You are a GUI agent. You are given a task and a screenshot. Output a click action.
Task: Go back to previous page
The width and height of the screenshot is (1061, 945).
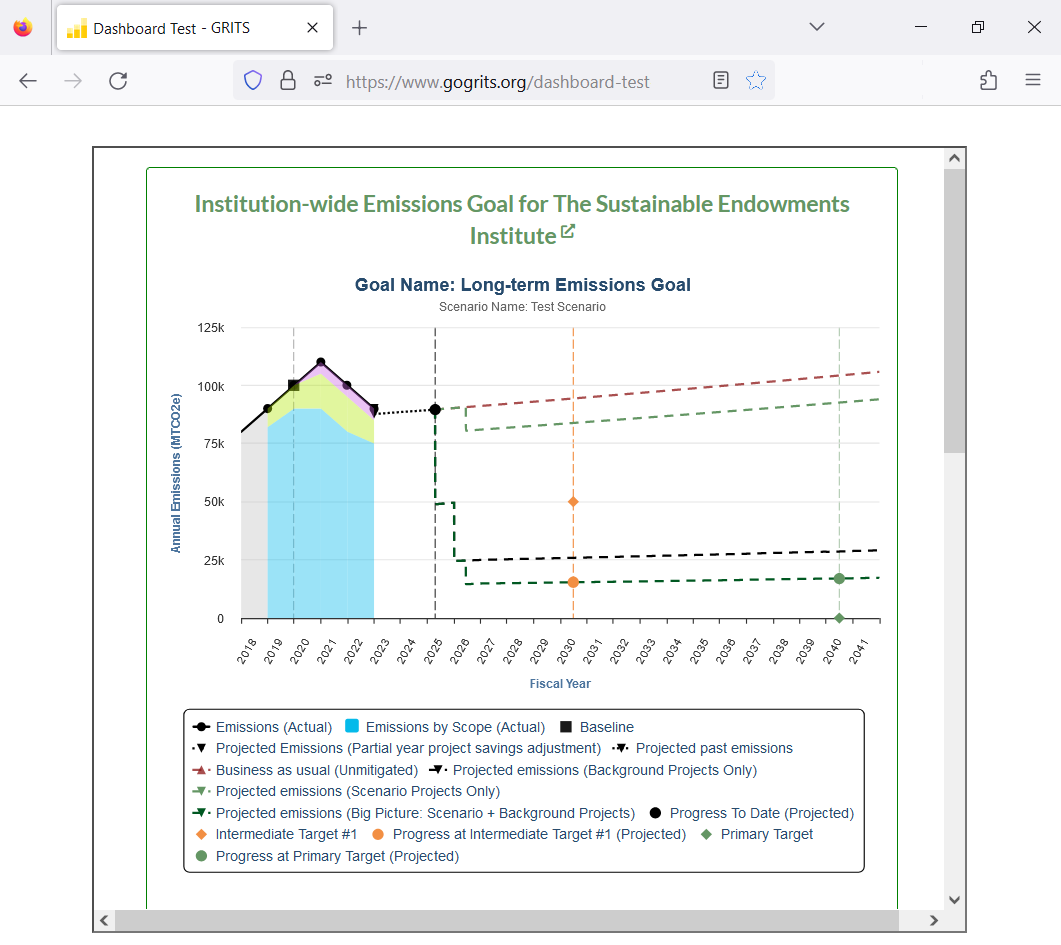pyautogui.click(x=28, y=81)
